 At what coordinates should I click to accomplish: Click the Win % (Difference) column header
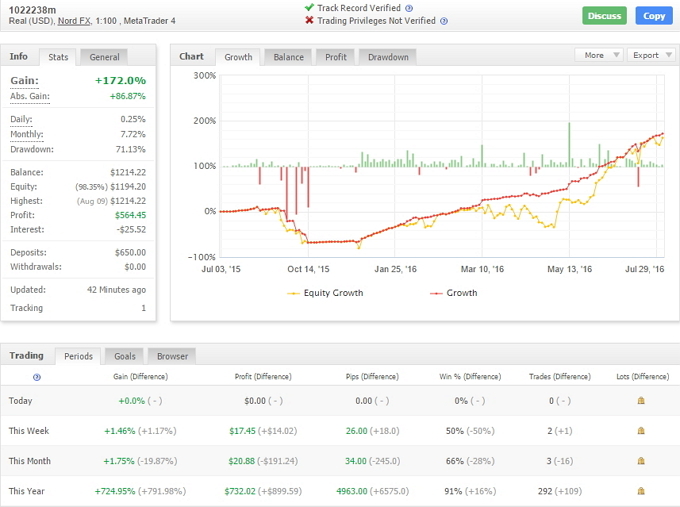click(x=470, y=376)
